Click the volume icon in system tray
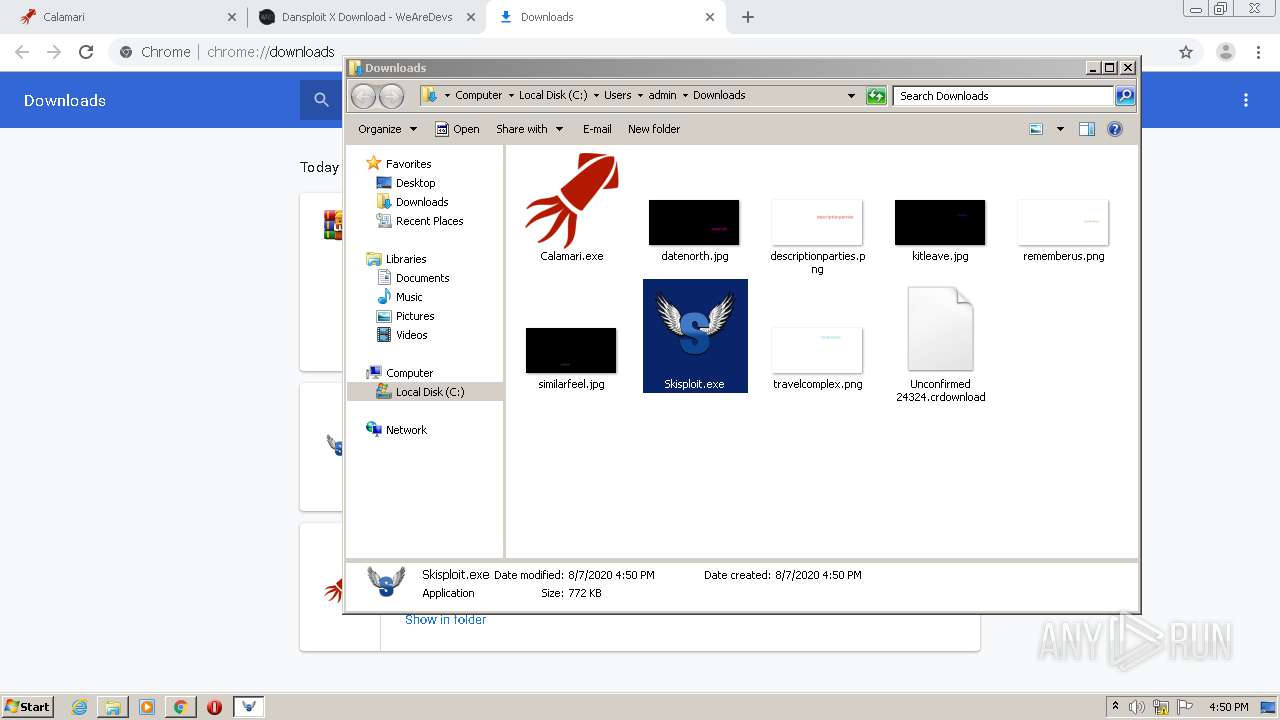 [x=1137, y=707]
